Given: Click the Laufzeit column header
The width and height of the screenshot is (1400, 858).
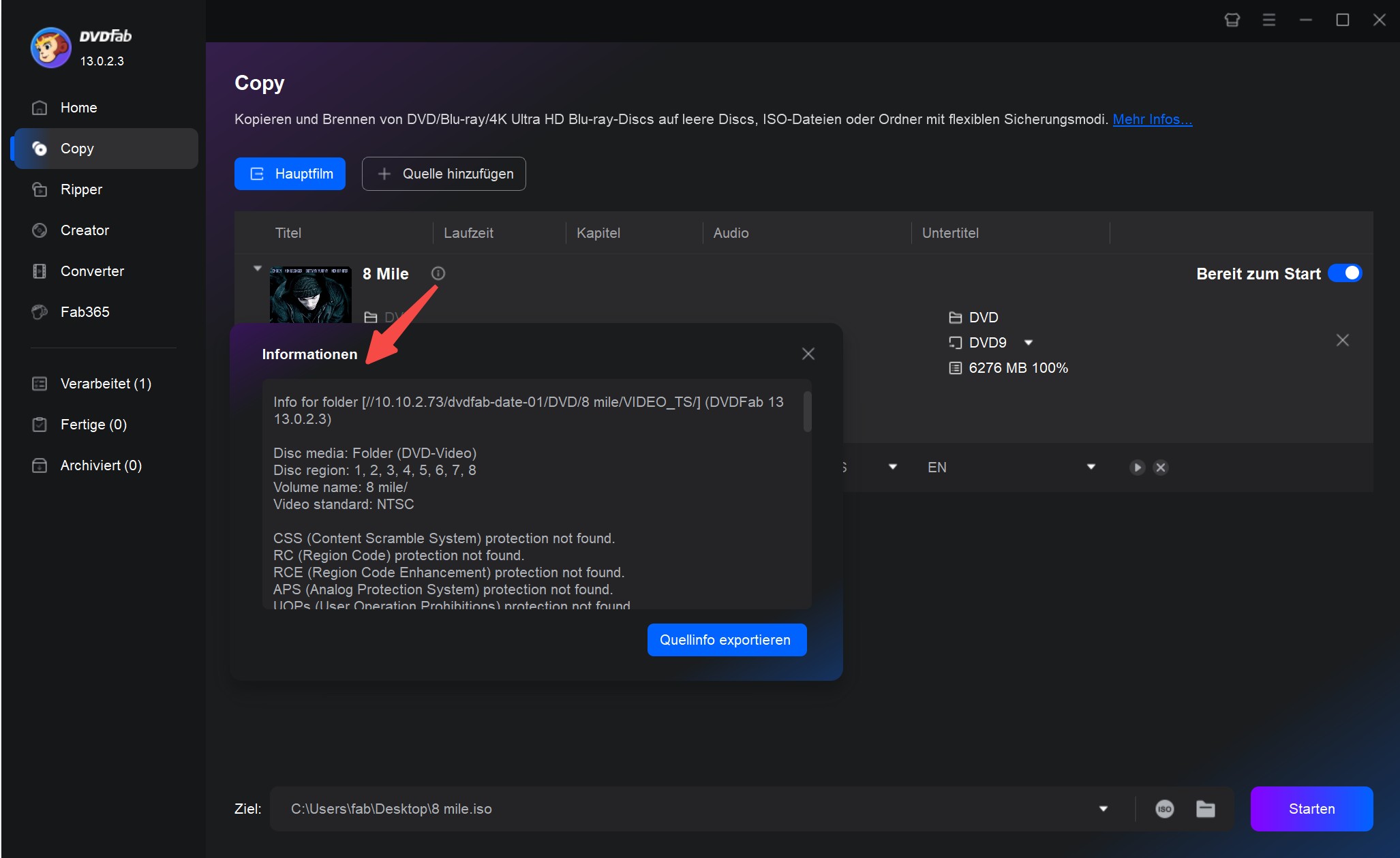Looking at the screenshot, I should (x=468, y=233).
